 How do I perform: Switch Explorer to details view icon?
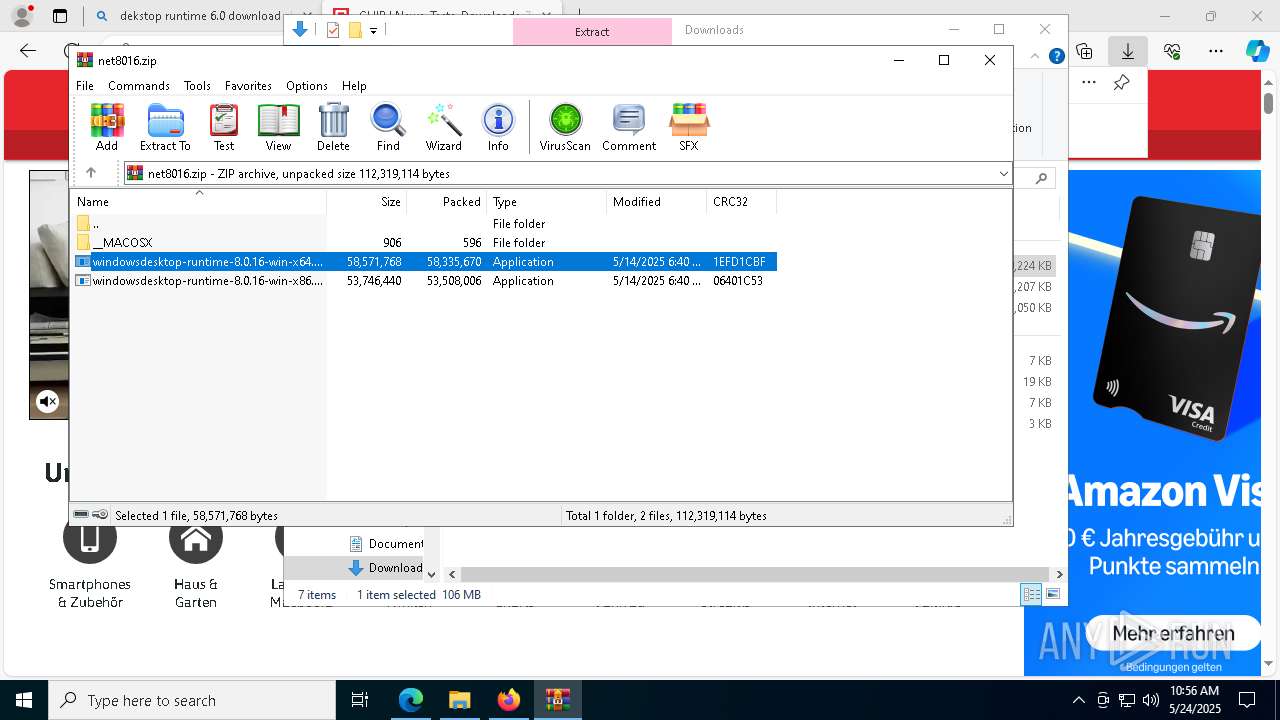point(1031,594)
